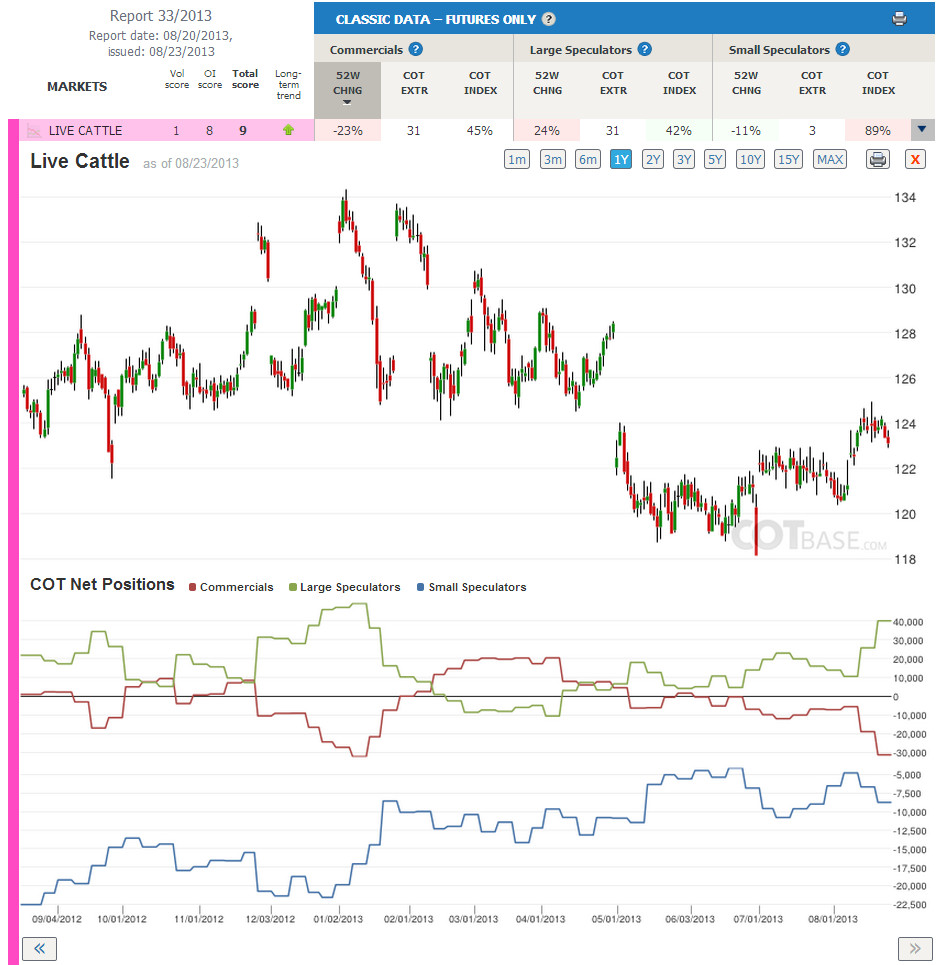Toggle the Commercials series in legend
This screenshot has width=944, height=965.
tap(231, 587)
